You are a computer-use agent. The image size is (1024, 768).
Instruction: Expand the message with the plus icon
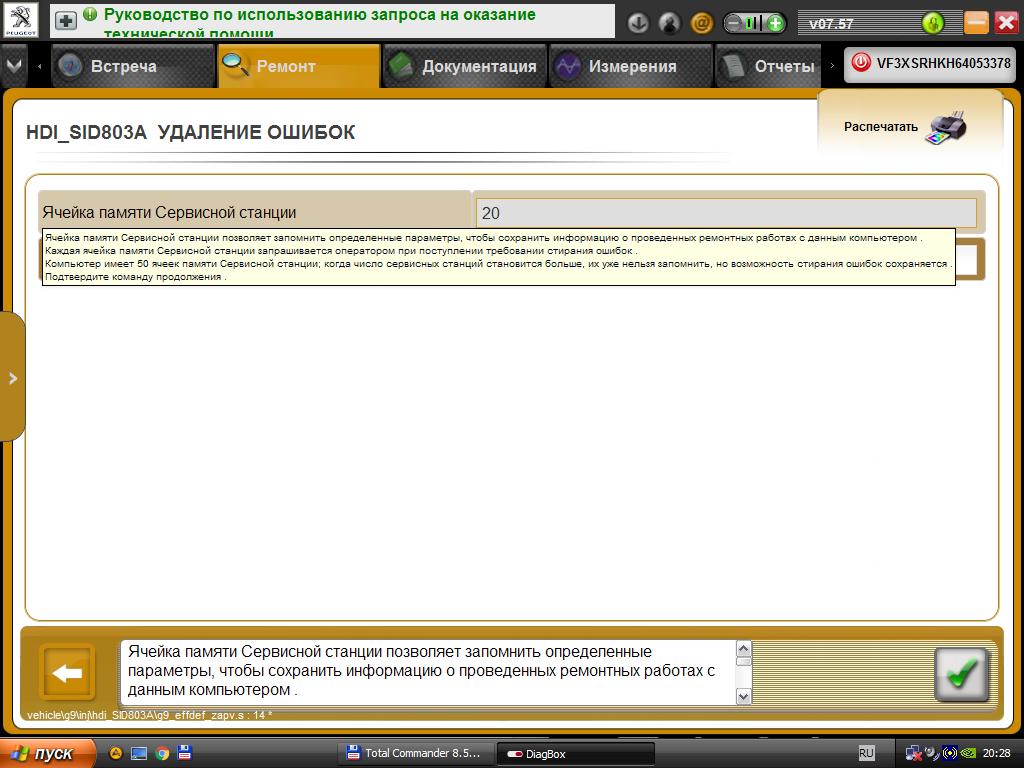pos(65,20)
